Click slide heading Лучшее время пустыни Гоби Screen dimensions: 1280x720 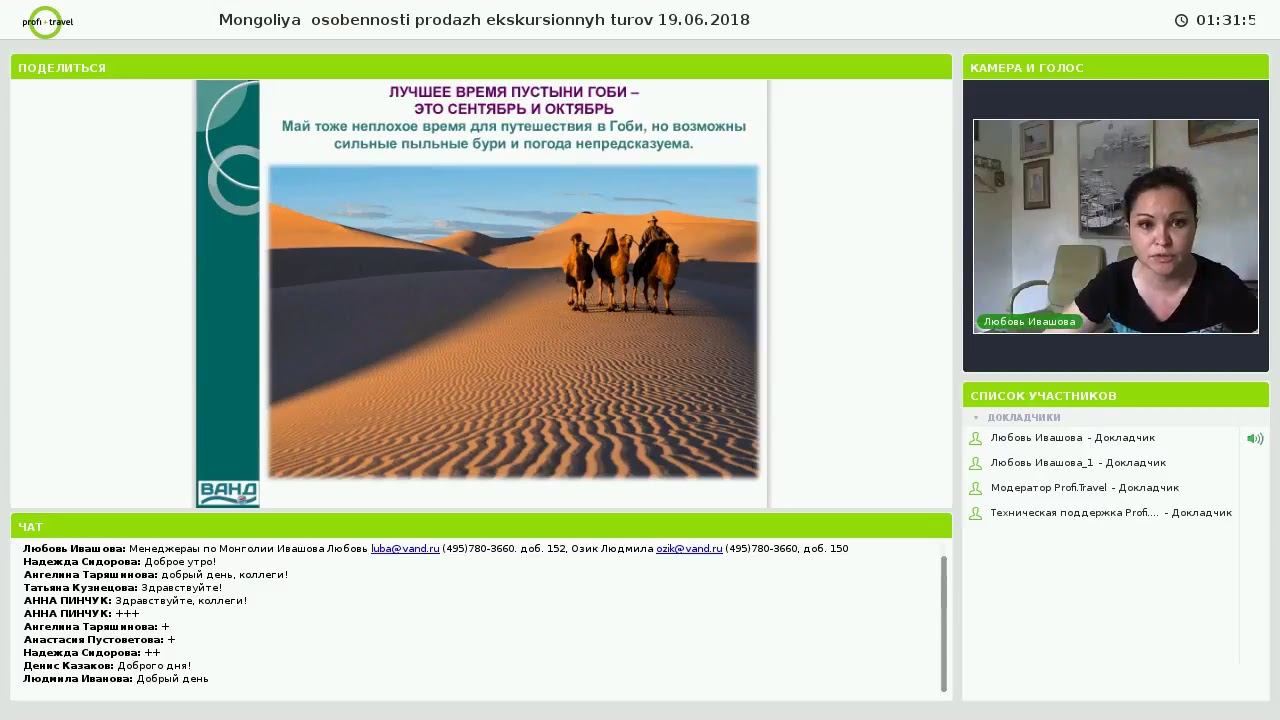click(514, 100)
